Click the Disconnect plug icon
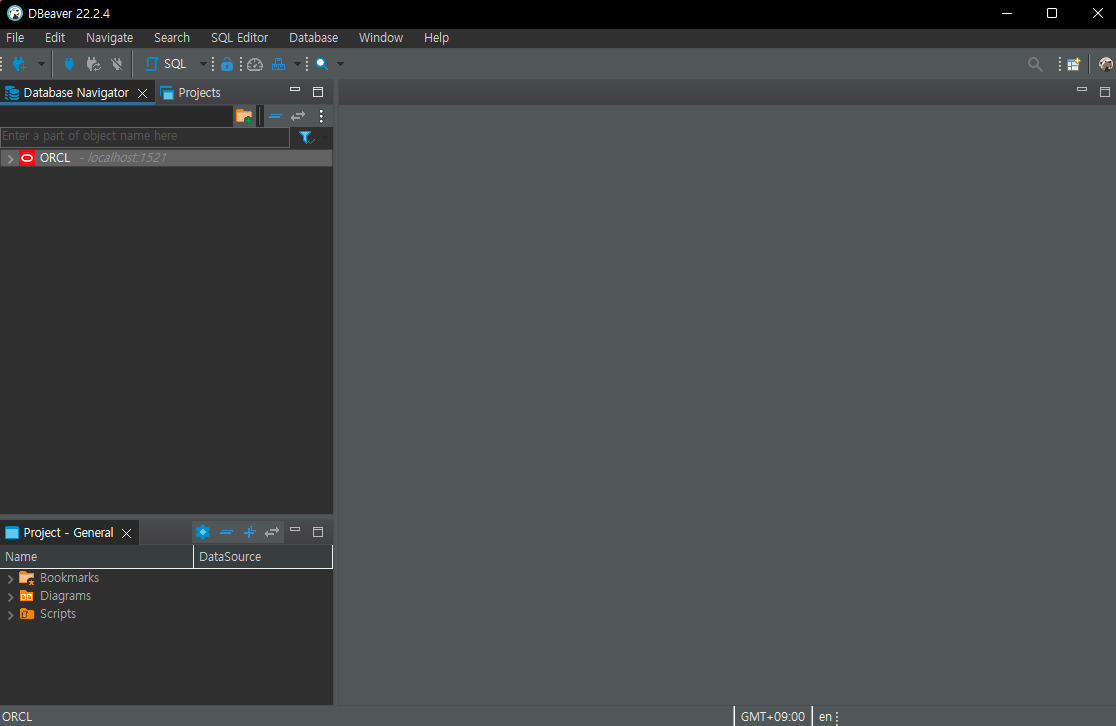Screen dimensions: 1116x726 [x=117, y=64]
